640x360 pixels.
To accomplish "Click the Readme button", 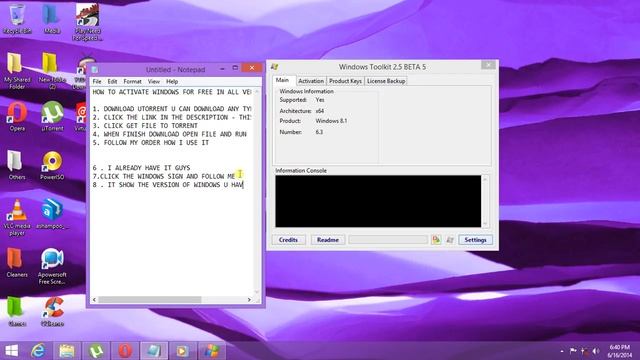I will [328, 240].
